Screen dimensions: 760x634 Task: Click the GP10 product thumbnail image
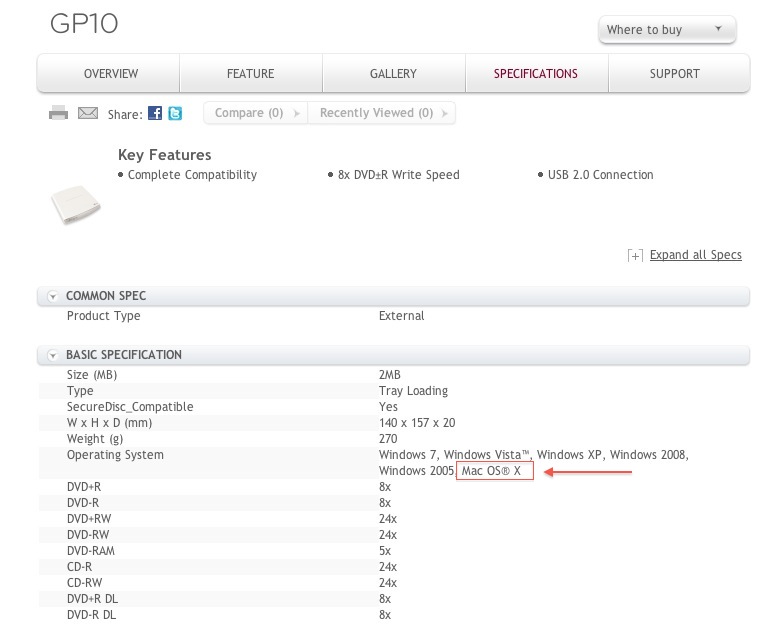point(76,205)
